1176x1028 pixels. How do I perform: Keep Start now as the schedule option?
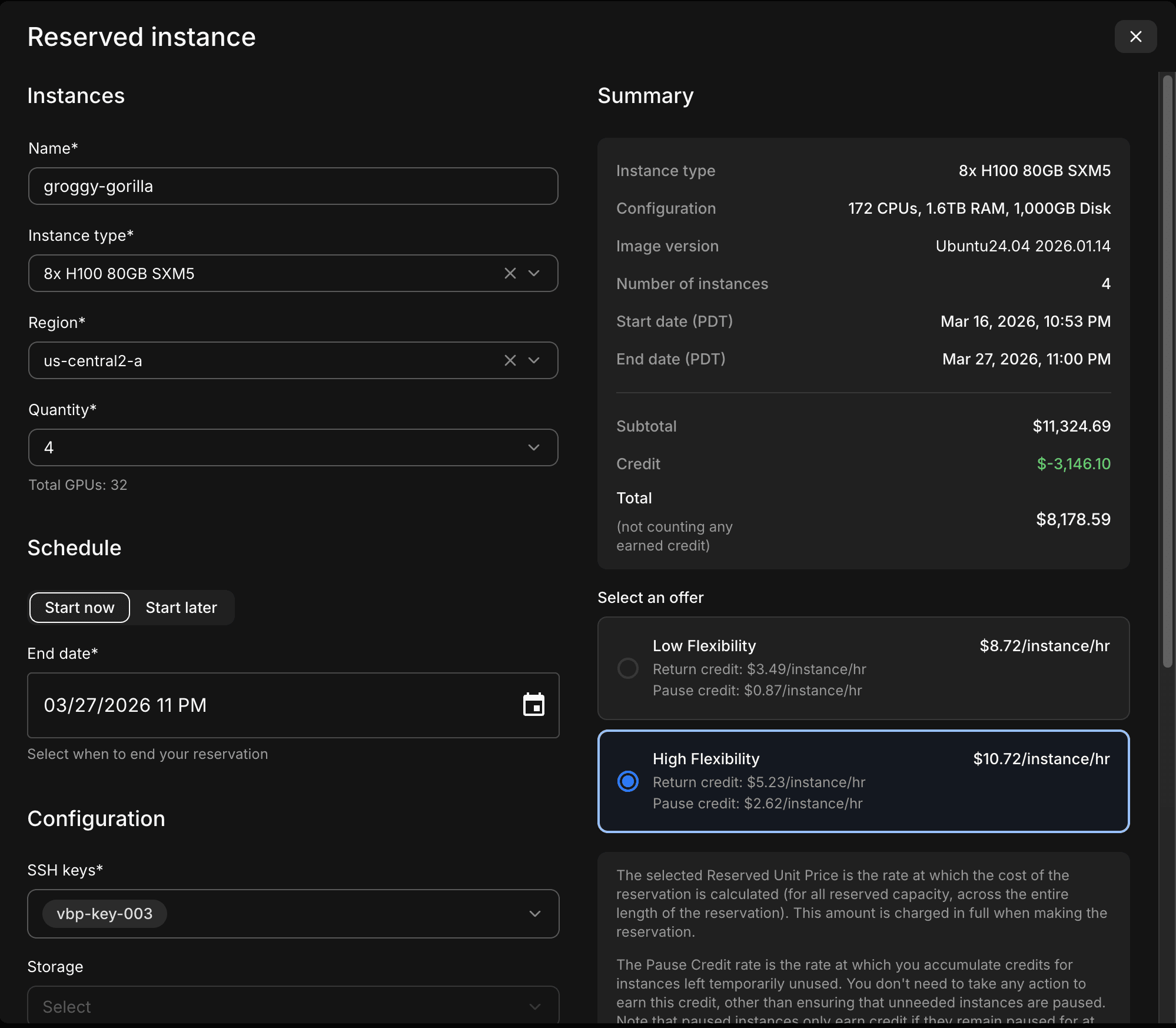pyautogui.click(x=79, y=608)
